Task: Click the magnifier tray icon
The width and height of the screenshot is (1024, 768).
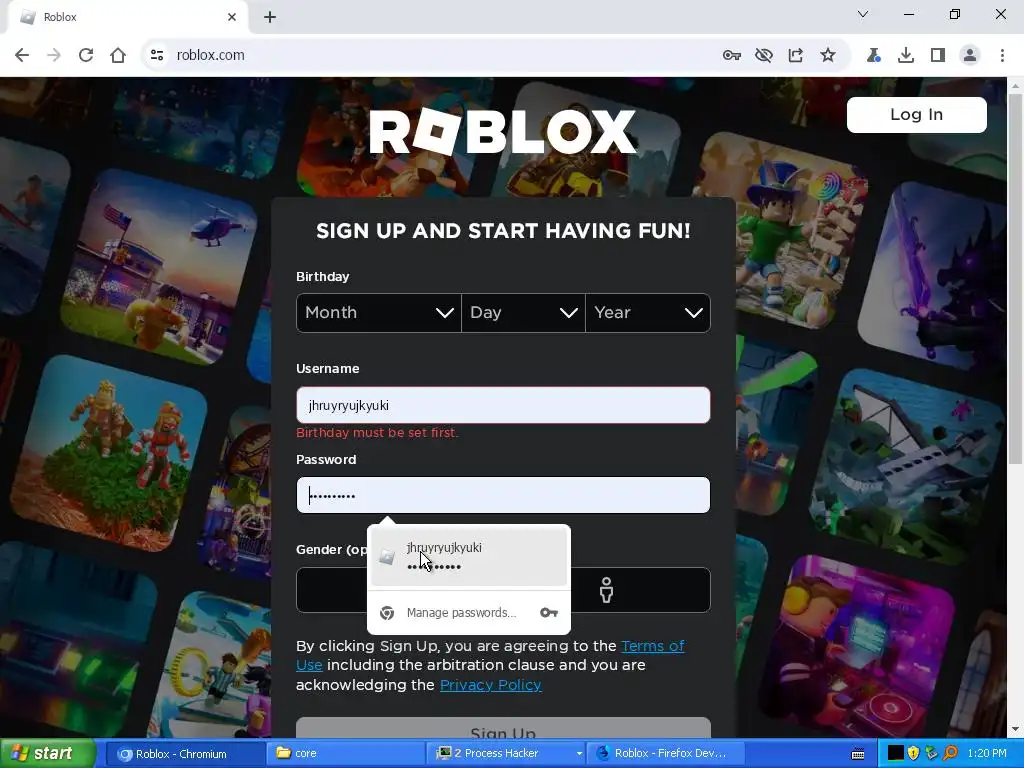Action: coord(950,754)
